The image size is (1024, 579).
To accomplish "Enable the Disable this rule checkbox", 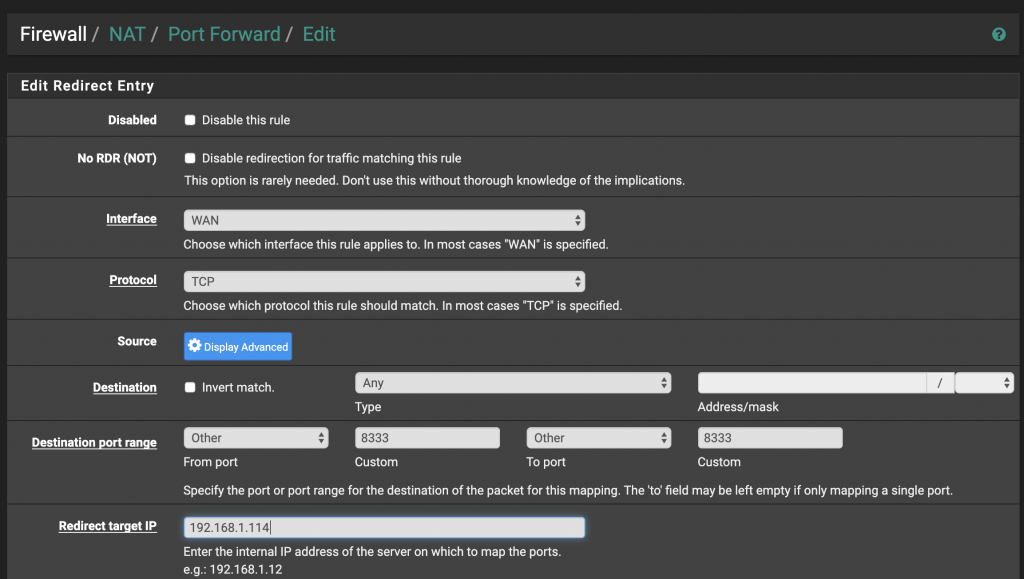I will pyautogui.click(x=190, y=120).
